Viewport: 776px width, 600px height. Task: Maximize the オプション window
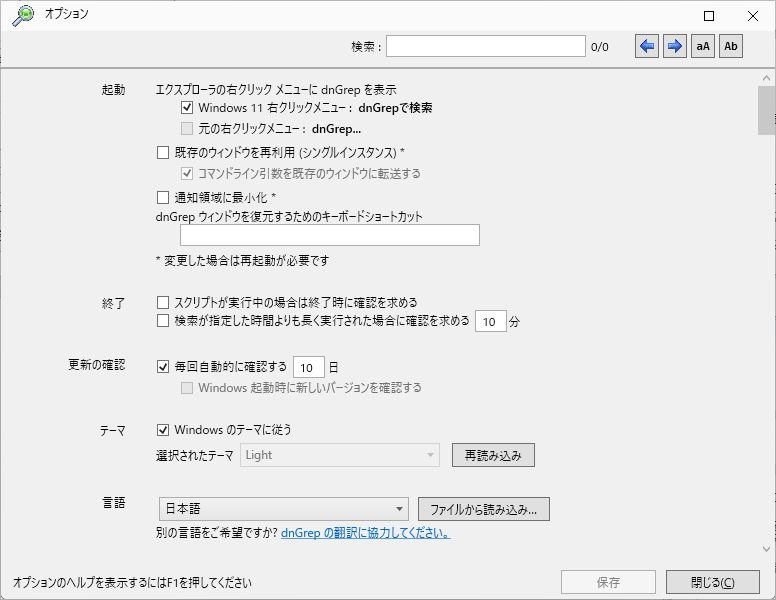(x=709, y=16)
